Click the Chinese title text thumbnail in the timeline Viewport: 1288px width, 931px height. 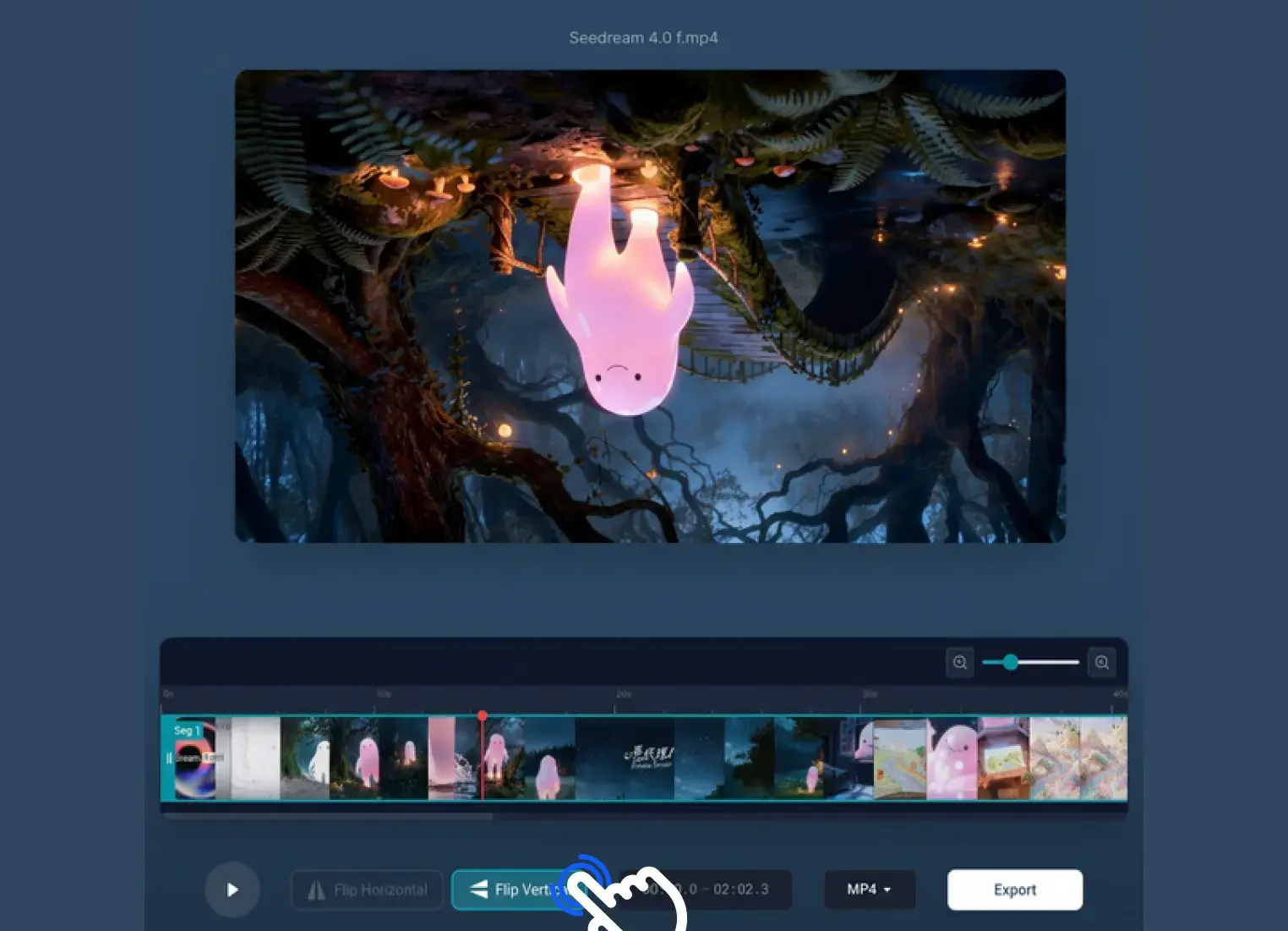pos(649,758)
